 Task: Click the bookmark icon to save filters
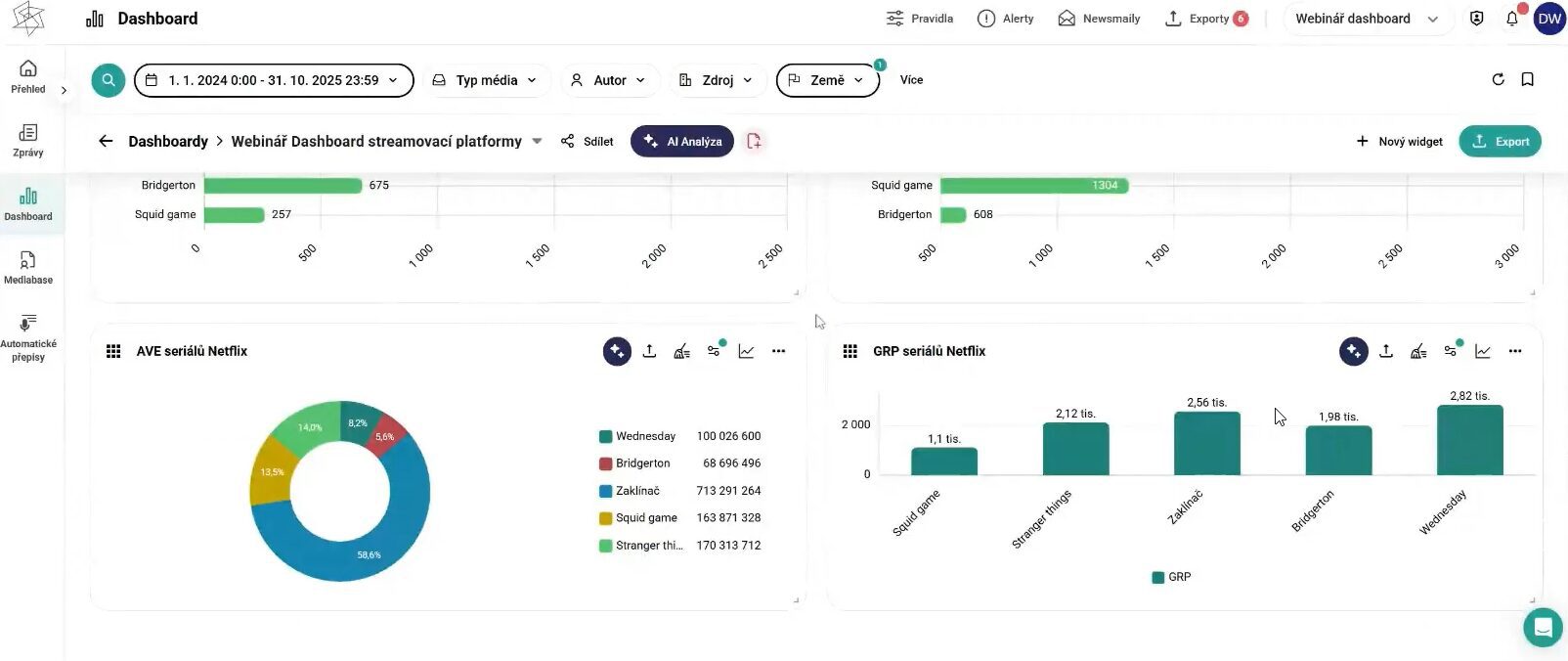coord(1527,80)
